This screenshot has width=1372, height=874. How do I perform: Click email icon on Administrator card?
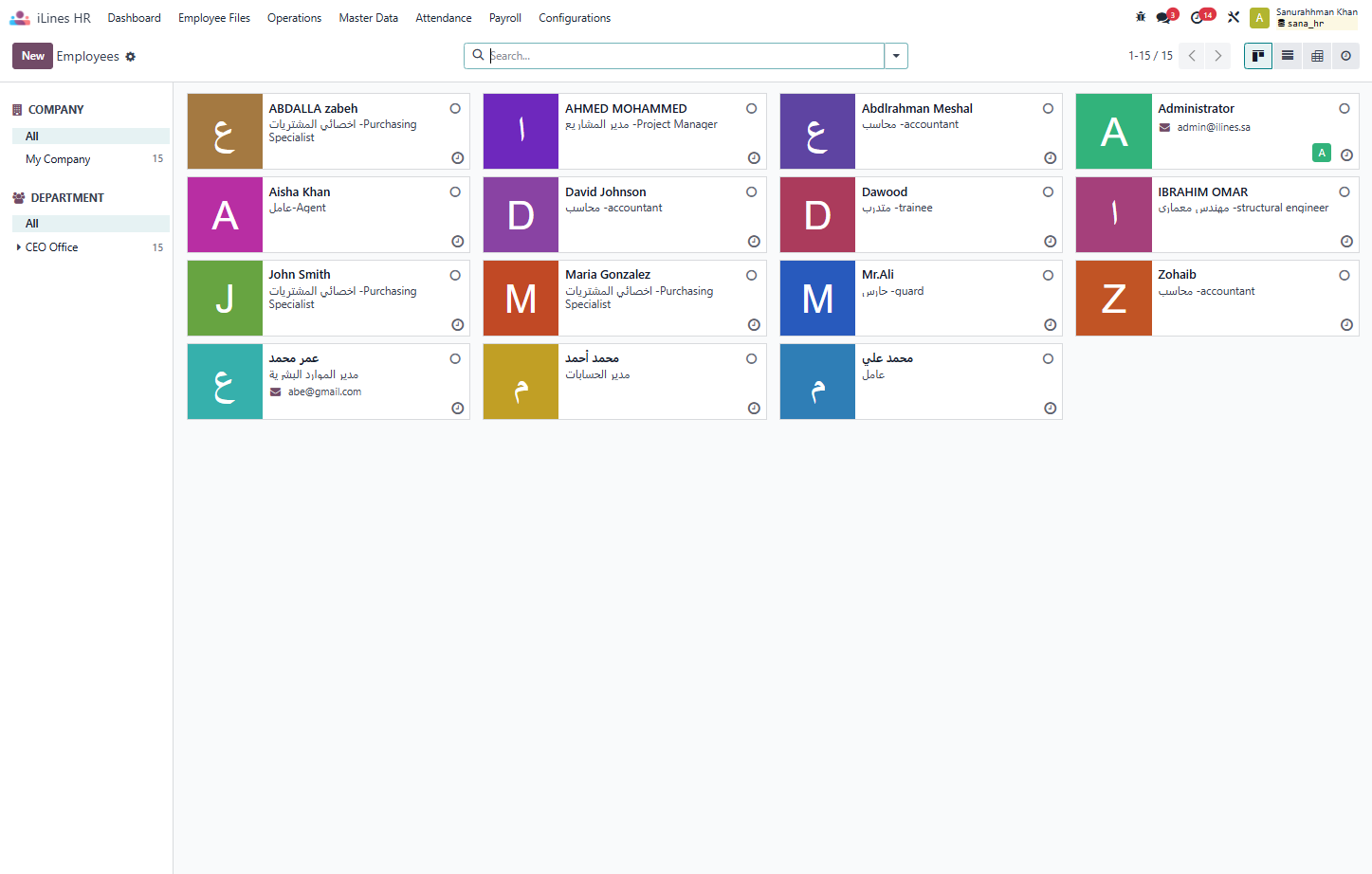[x=1164, y=127]
